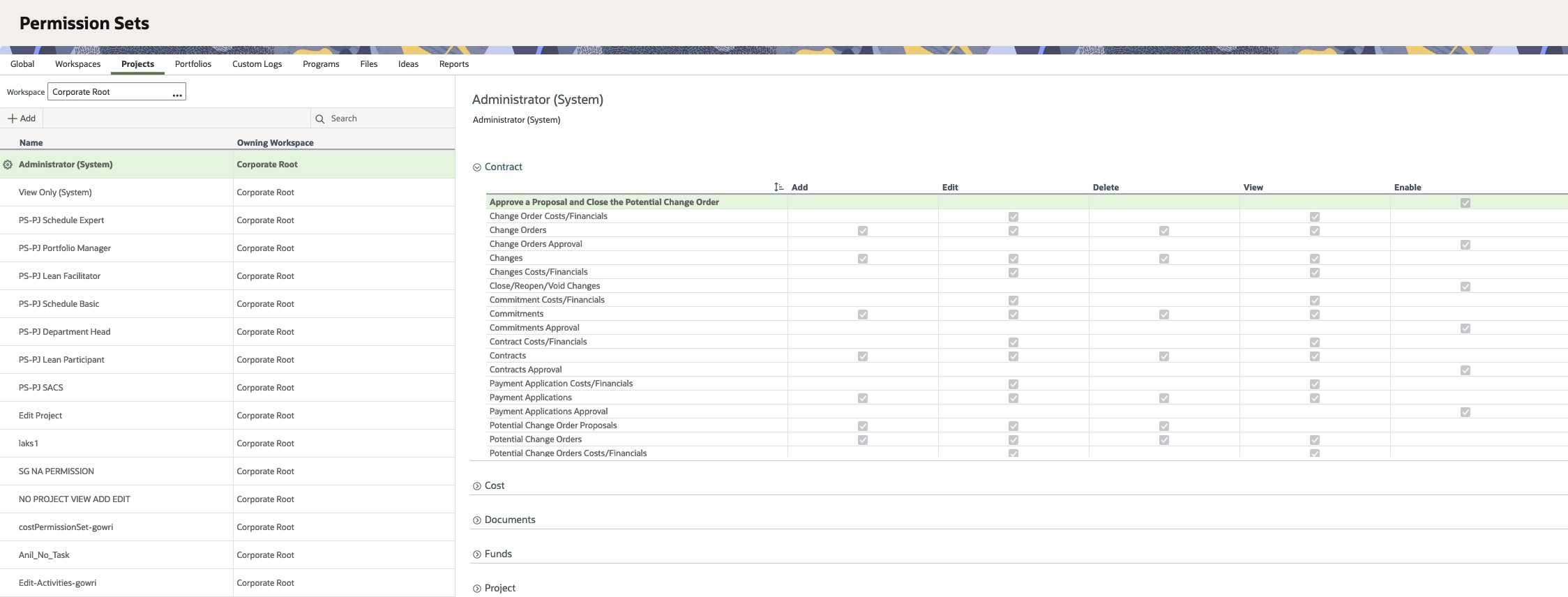Click the gear icon beside Administrator (System)
Image resolution: width=1568 pixels, height=597 pixels.
click(x=8, y=165)
